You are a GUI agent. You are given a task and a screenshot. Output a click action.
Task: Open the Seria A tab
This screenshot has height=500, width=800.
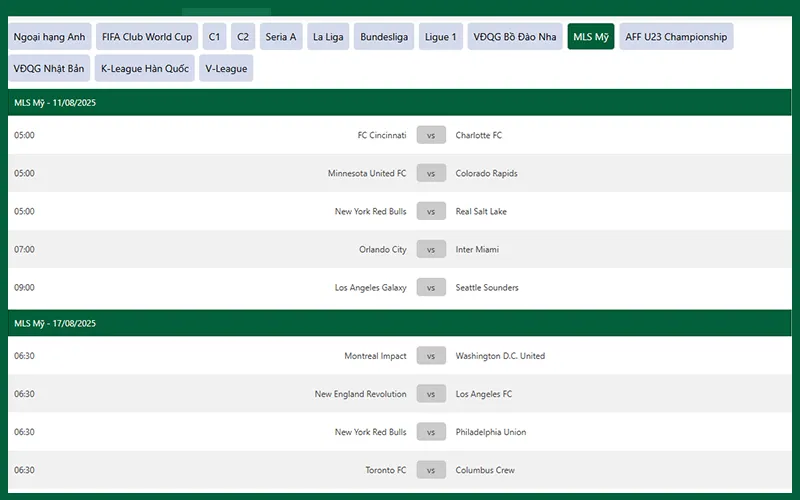pos(281,37)
